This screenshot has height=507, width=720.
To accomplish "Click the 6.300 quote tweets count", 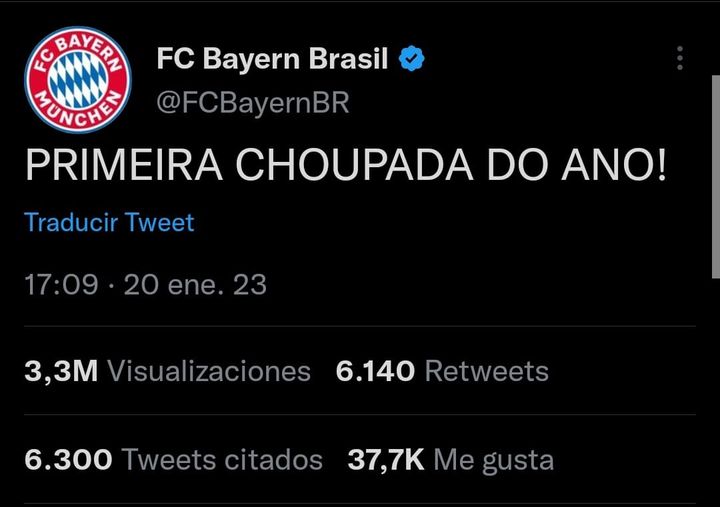I will click(x=68, y=459).
